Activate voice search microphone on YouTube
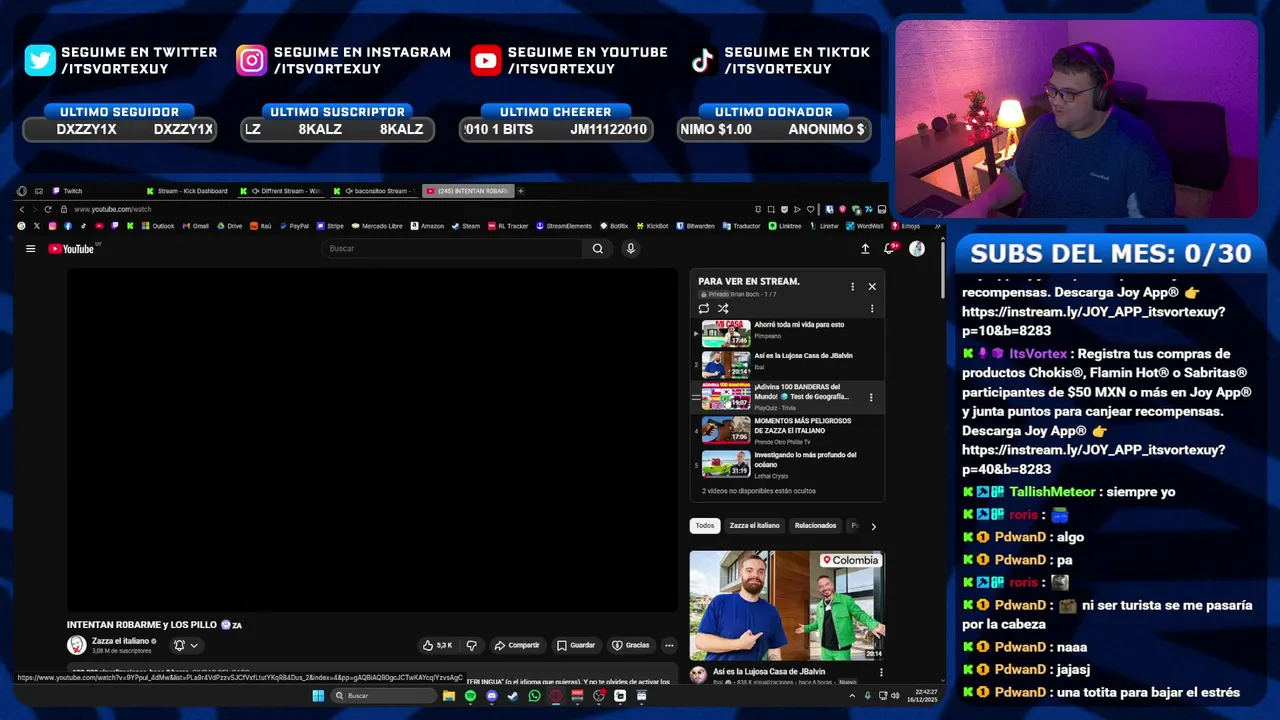 point(630,248)
